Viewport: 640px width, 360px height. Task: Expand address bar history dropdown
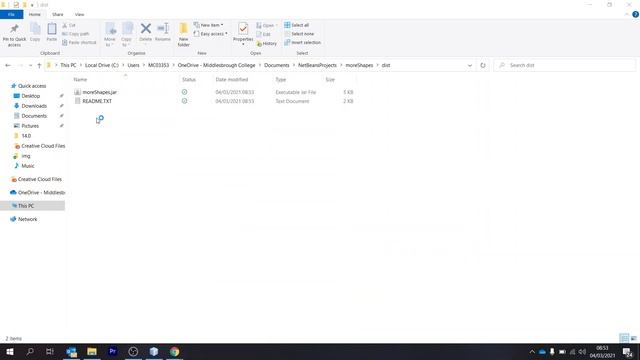[x=470, y=65]
